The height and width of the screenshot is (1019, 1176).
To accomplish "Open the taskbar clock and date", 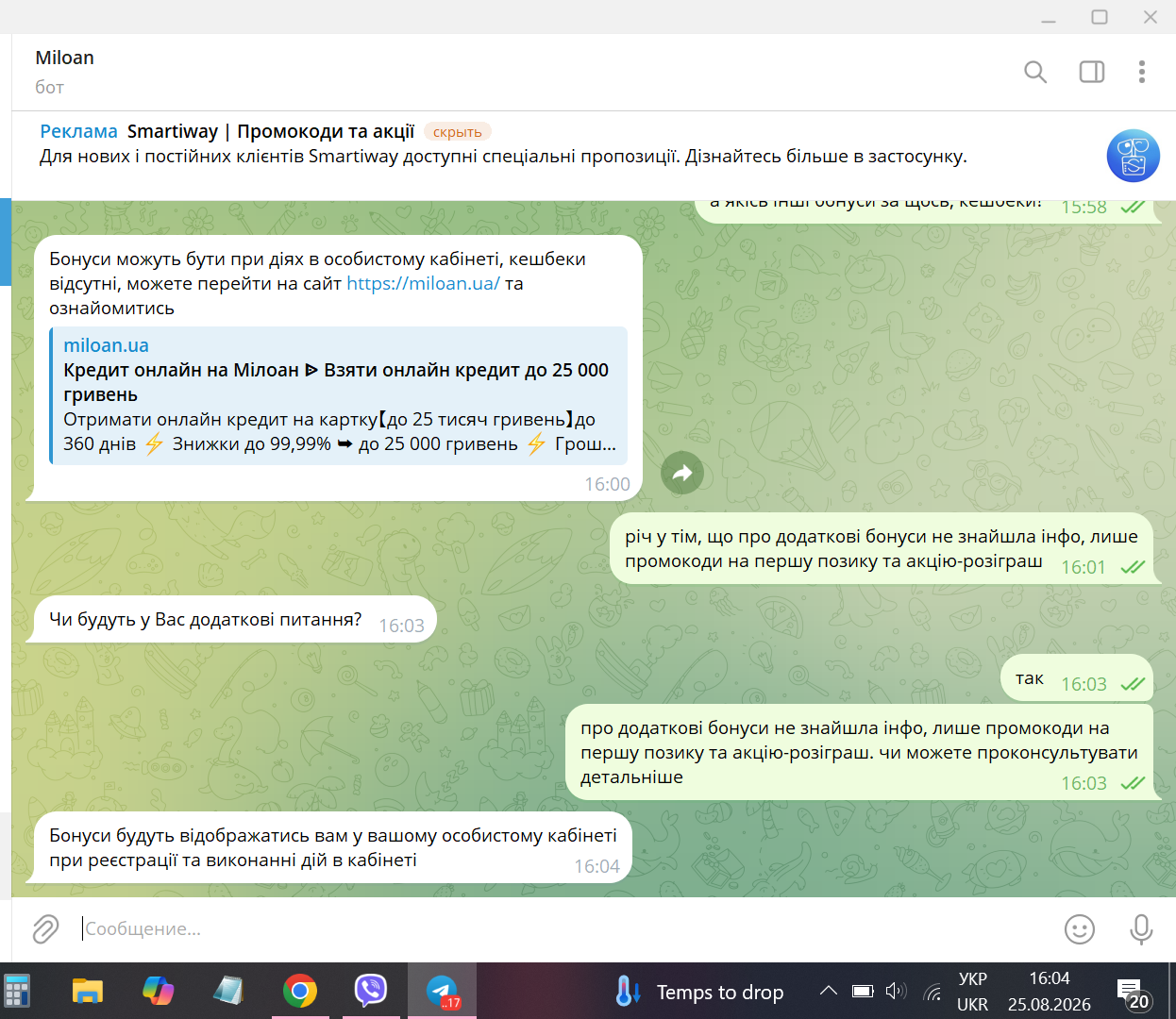I will (x=1050, y=992).
